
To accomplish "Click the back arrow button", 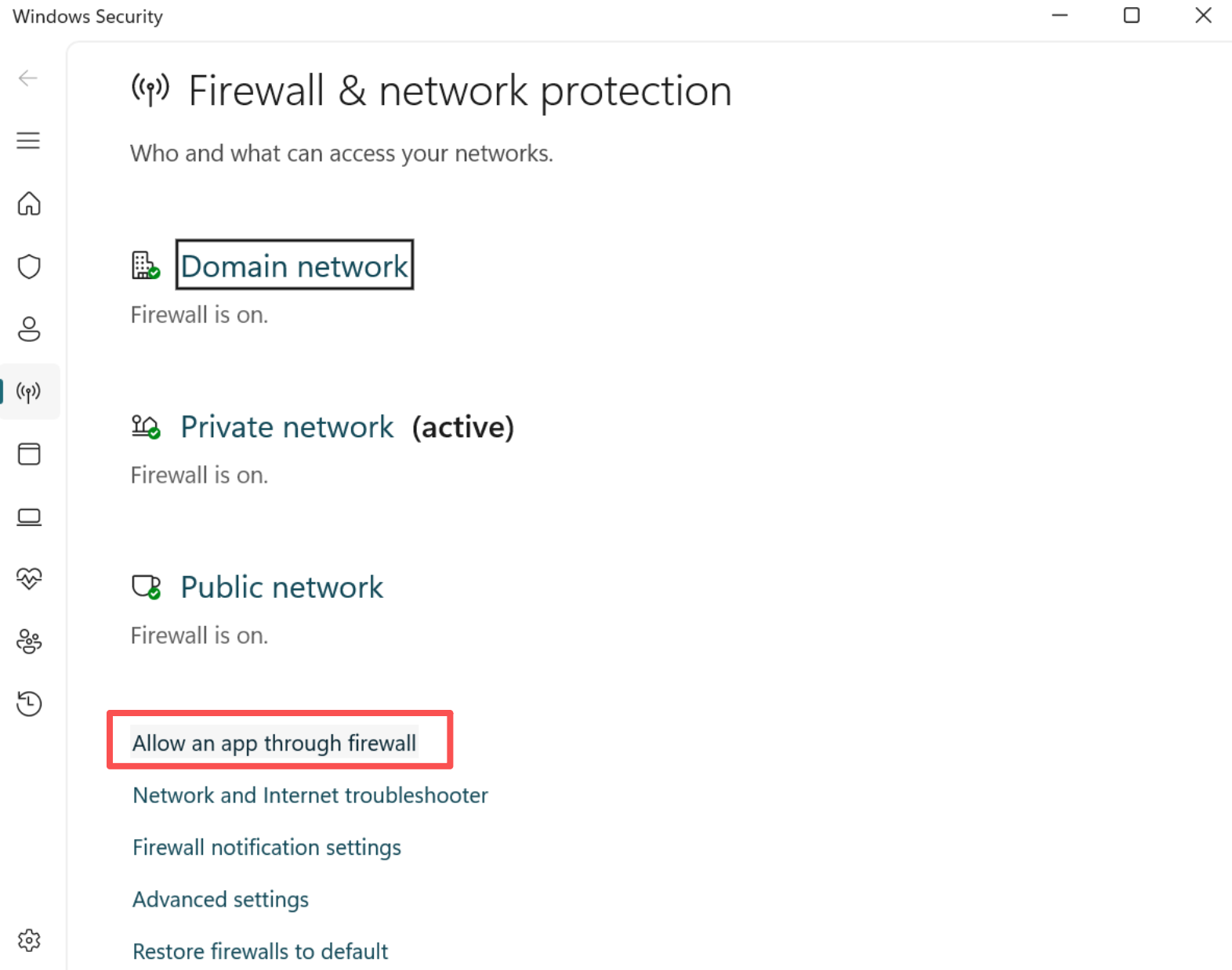I will click(x=28, y=78).
